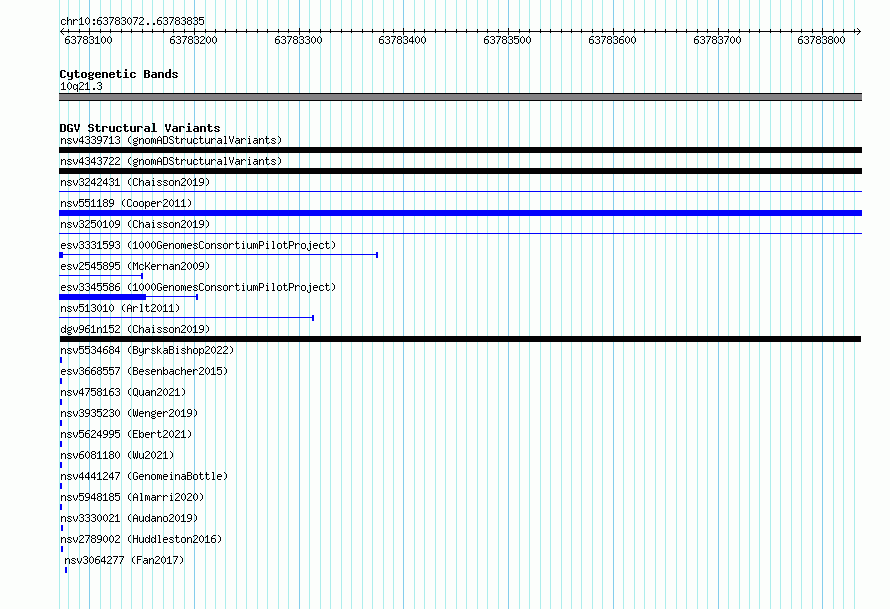This screenshot has height=609, width=890.
Task: Select nsv6081180 (Wu2021) label
Action: (117, 455)
